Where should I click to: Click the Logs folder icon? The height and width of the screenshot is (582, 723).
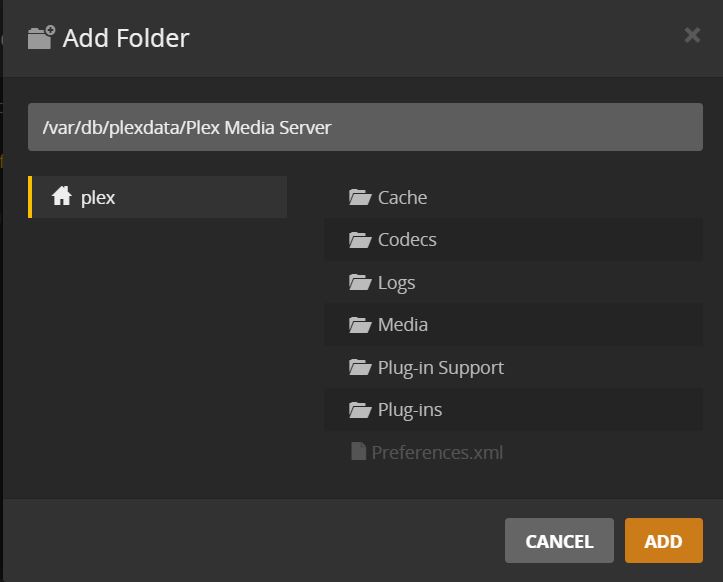coord(360,282)
